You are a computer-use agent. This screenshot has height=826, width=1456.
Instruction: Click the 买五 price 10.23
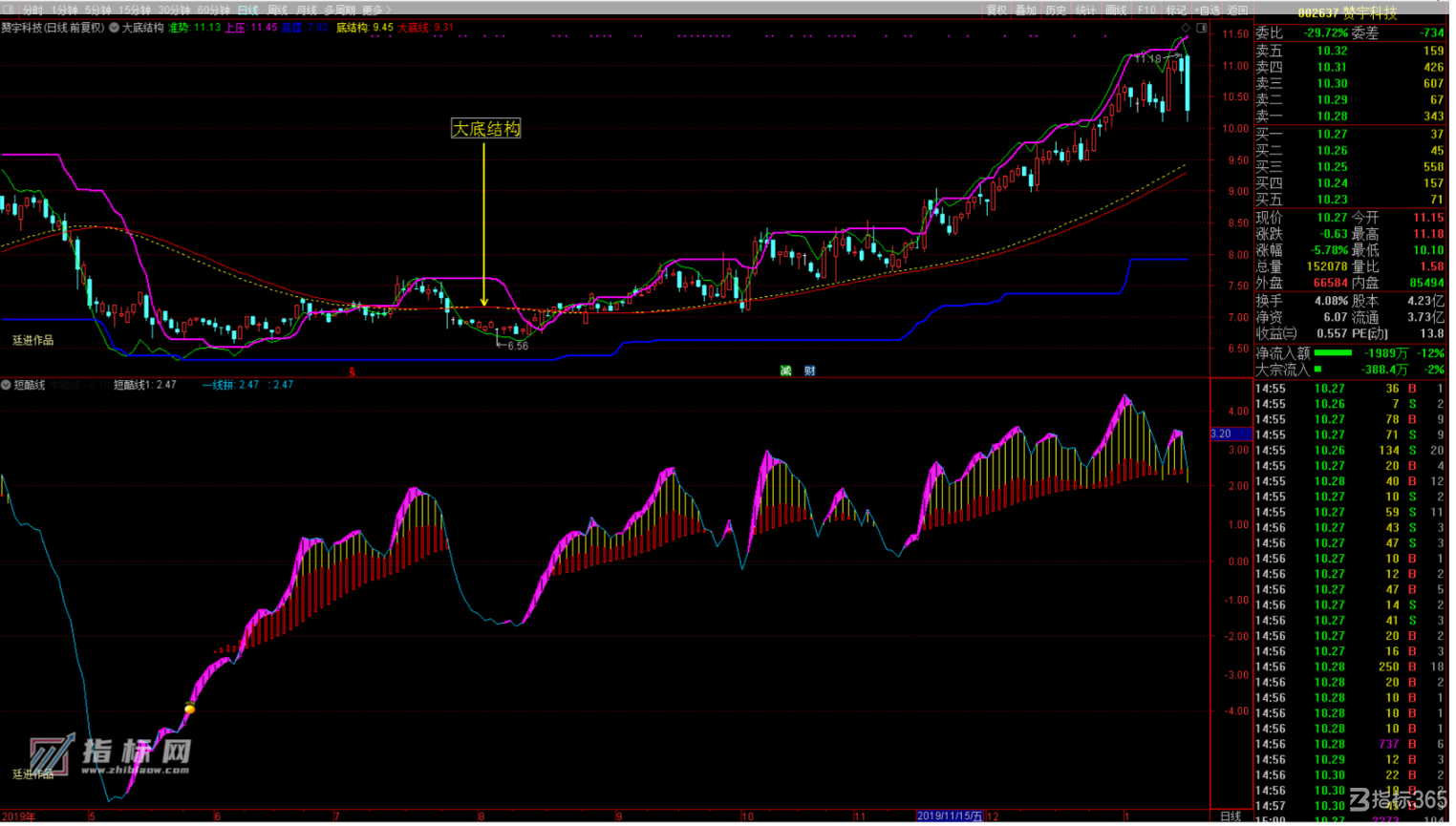(x=1332, y=200)
